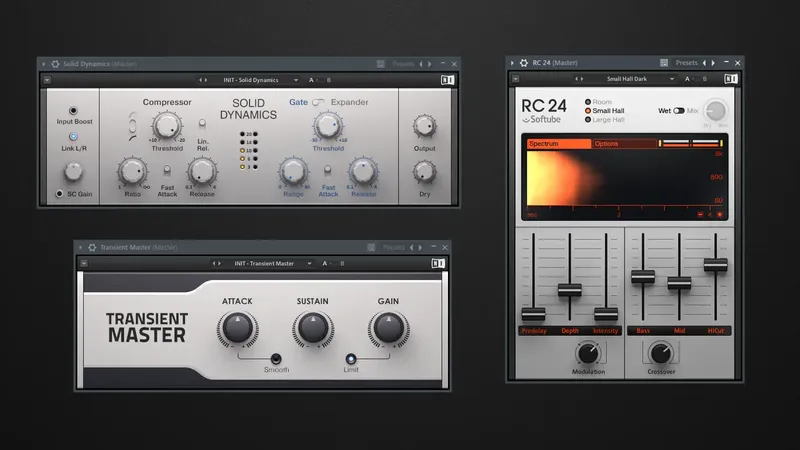Click Compressor Release knob in Solid Dynamics
The height and width of the screenshot is (450, 800).
tap(202, 171)
